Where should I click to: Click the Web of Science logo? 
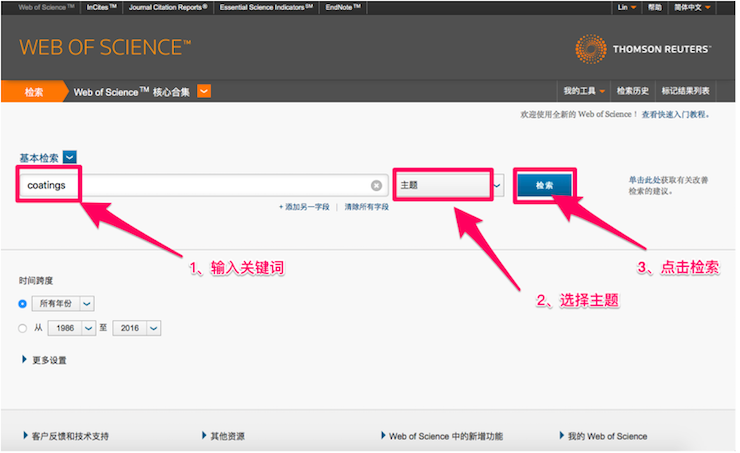click(x=104, y=48)
